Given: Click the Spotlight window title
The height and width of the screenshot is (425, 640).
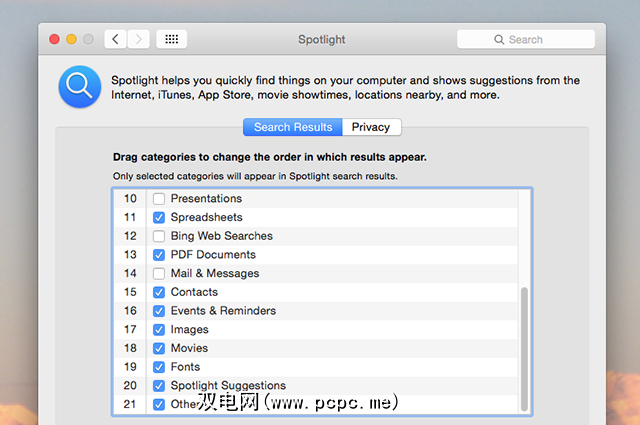Looking at the screenshot, I should 322,40.
